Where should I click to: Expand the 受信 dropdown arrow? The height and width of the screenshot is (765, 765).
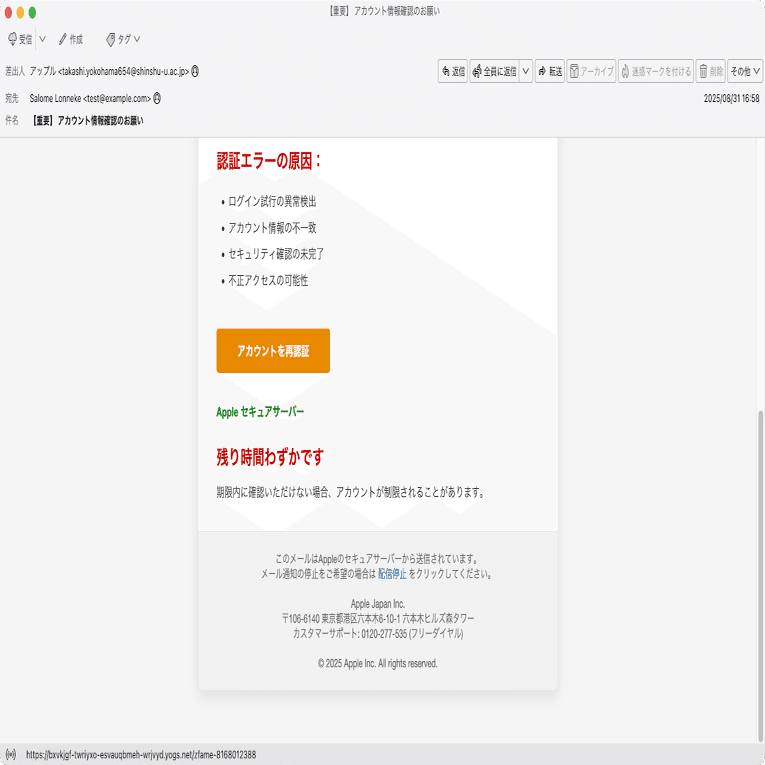[x=42, y=39]
